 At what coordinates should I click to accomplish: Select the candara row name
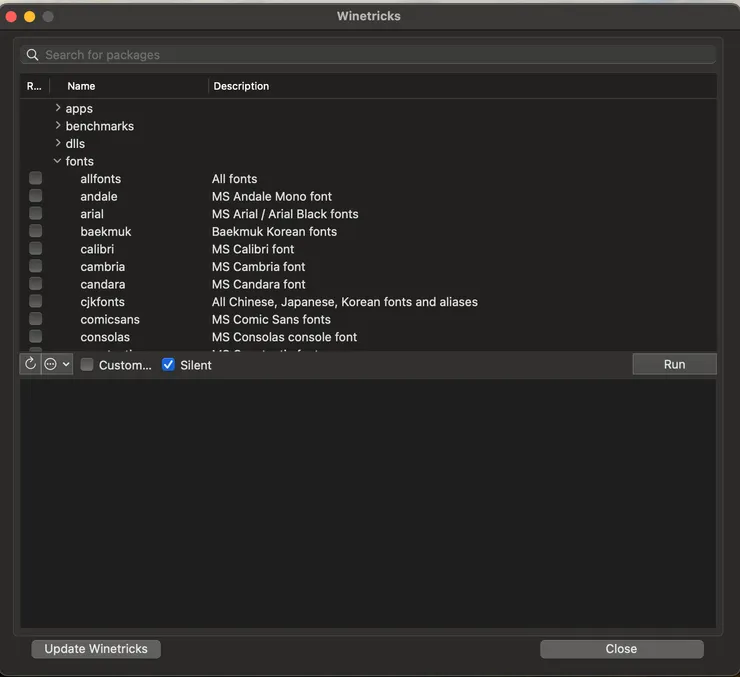102,284
